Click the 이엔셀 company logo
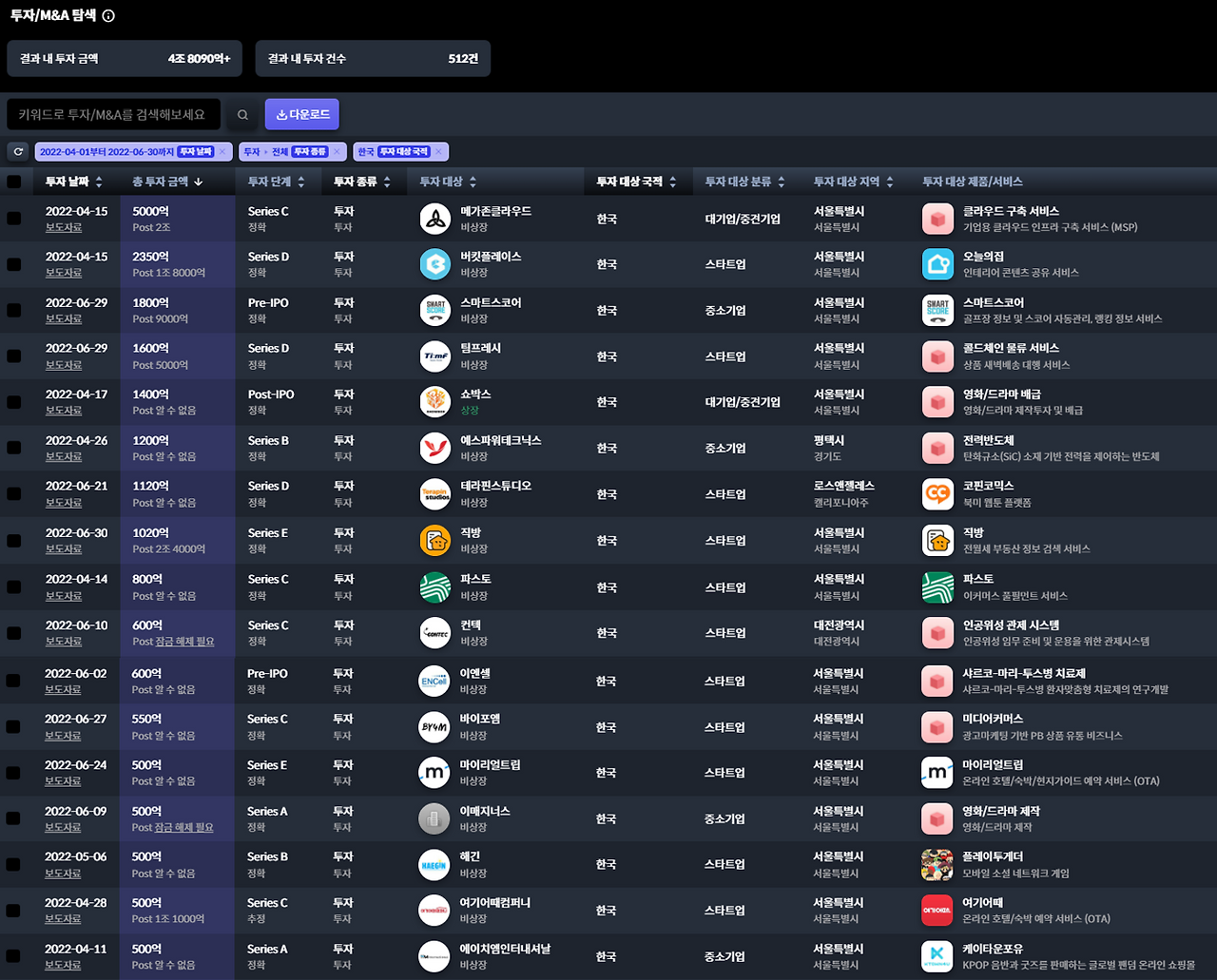The image size is (1217, 980). (435, 681)
